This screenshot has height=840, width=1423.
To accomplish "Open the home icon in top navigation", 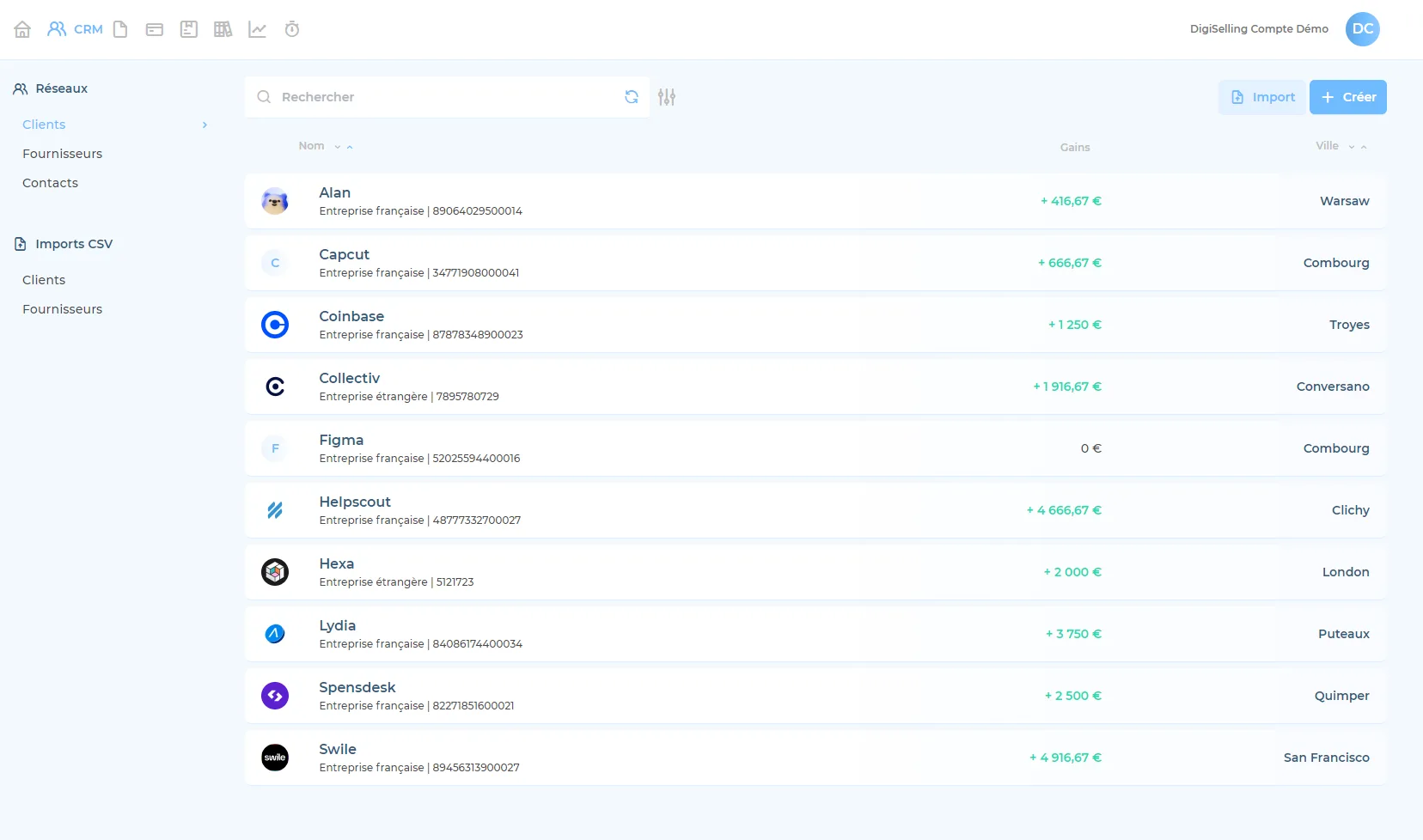I will click(22, 29).
